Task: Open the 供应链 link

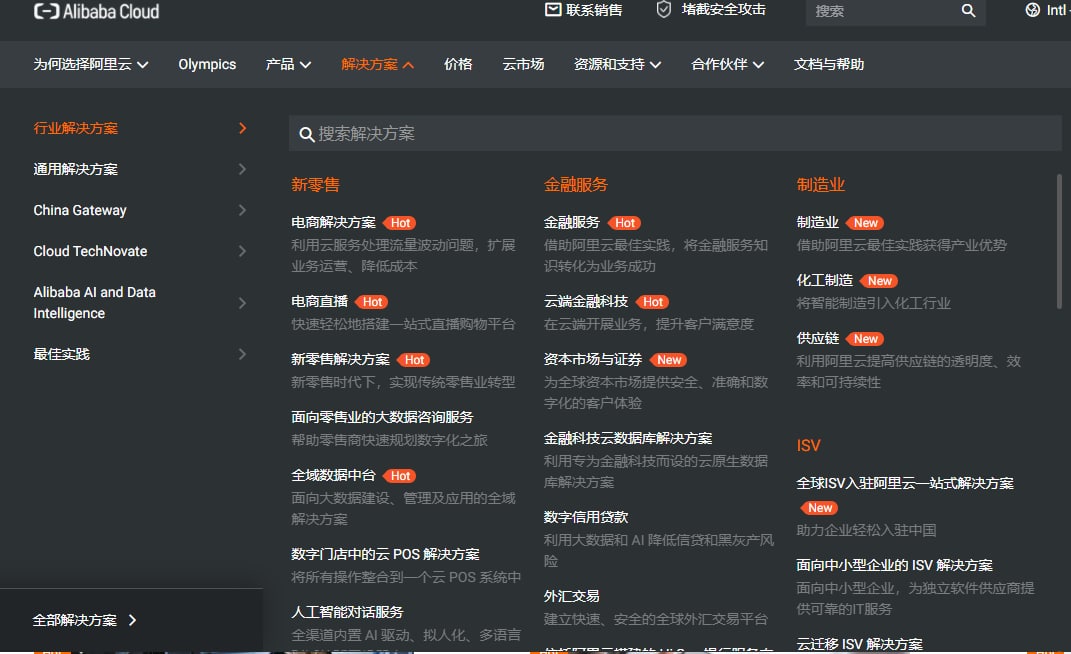Action: [818, 338]
